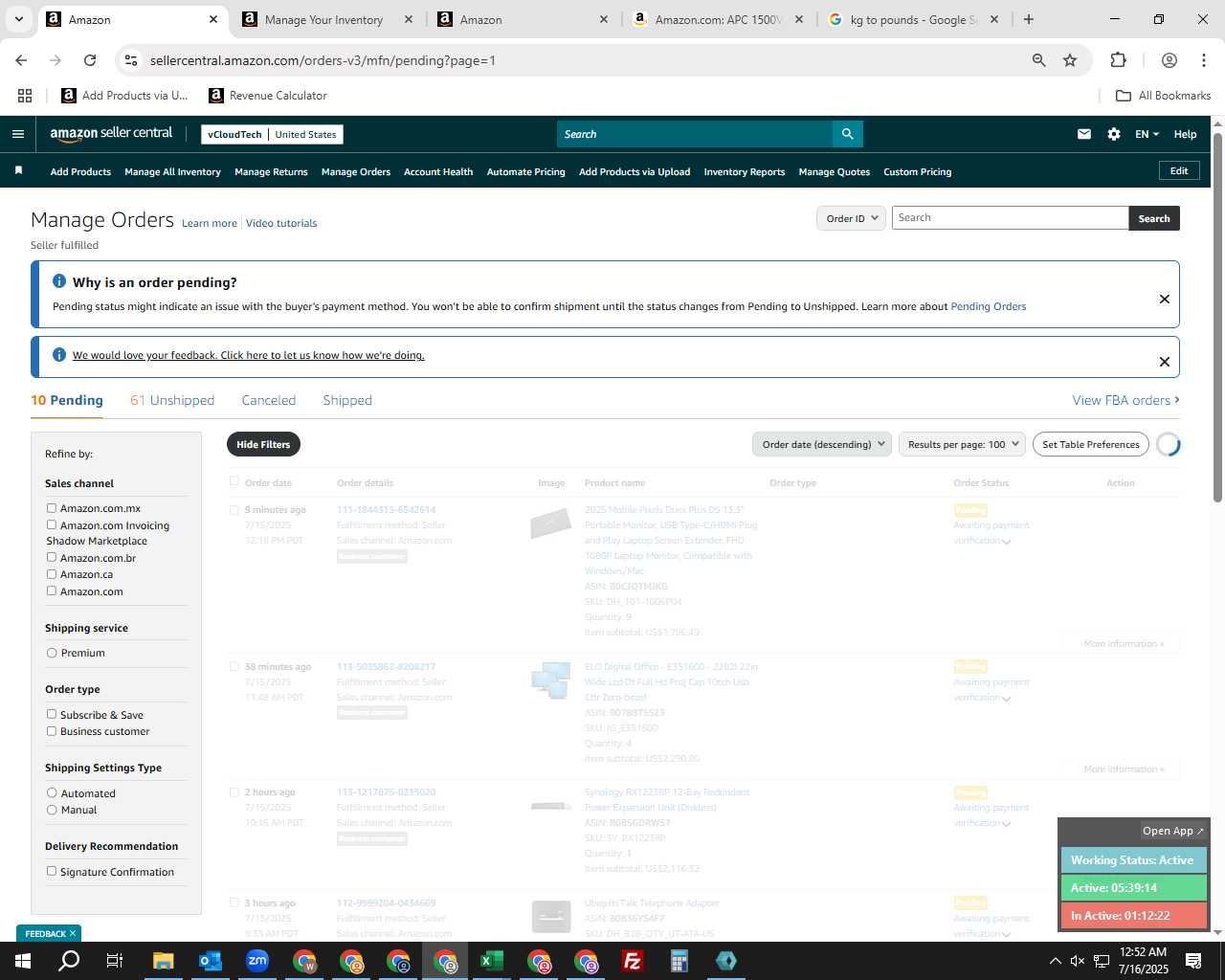Check the Amazon.com Invoicing Shadow Marketplace filter
Viewport: 1225px width, 980px height.
pyautogui.click(x=52, y=524)
